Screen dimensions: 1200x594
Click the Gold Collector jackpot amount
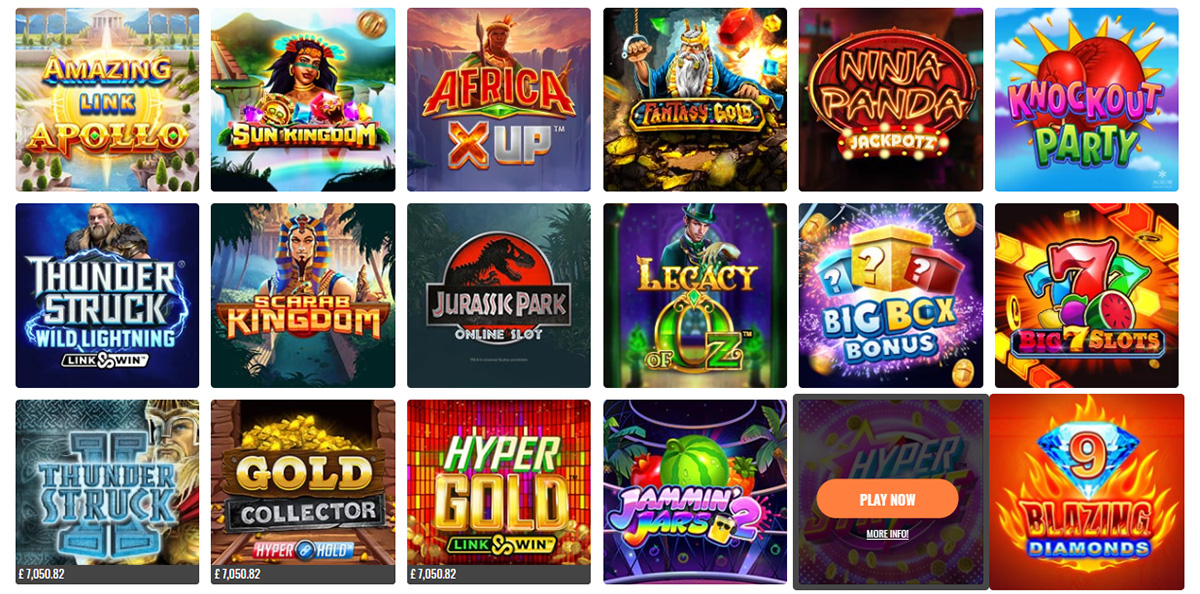coord(238,574)
